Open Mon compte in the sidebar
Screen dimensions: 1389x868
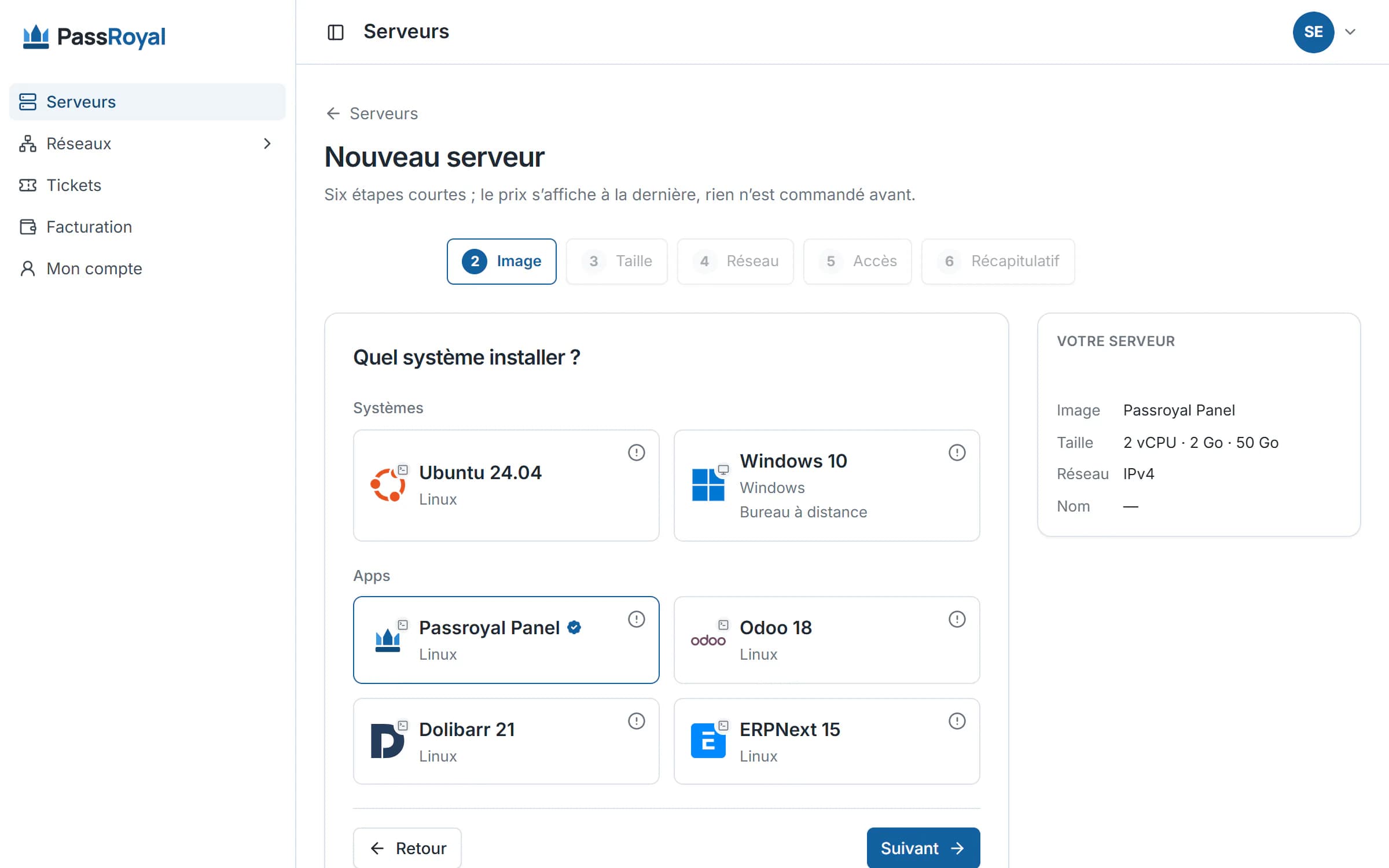[x=147, y=269]
